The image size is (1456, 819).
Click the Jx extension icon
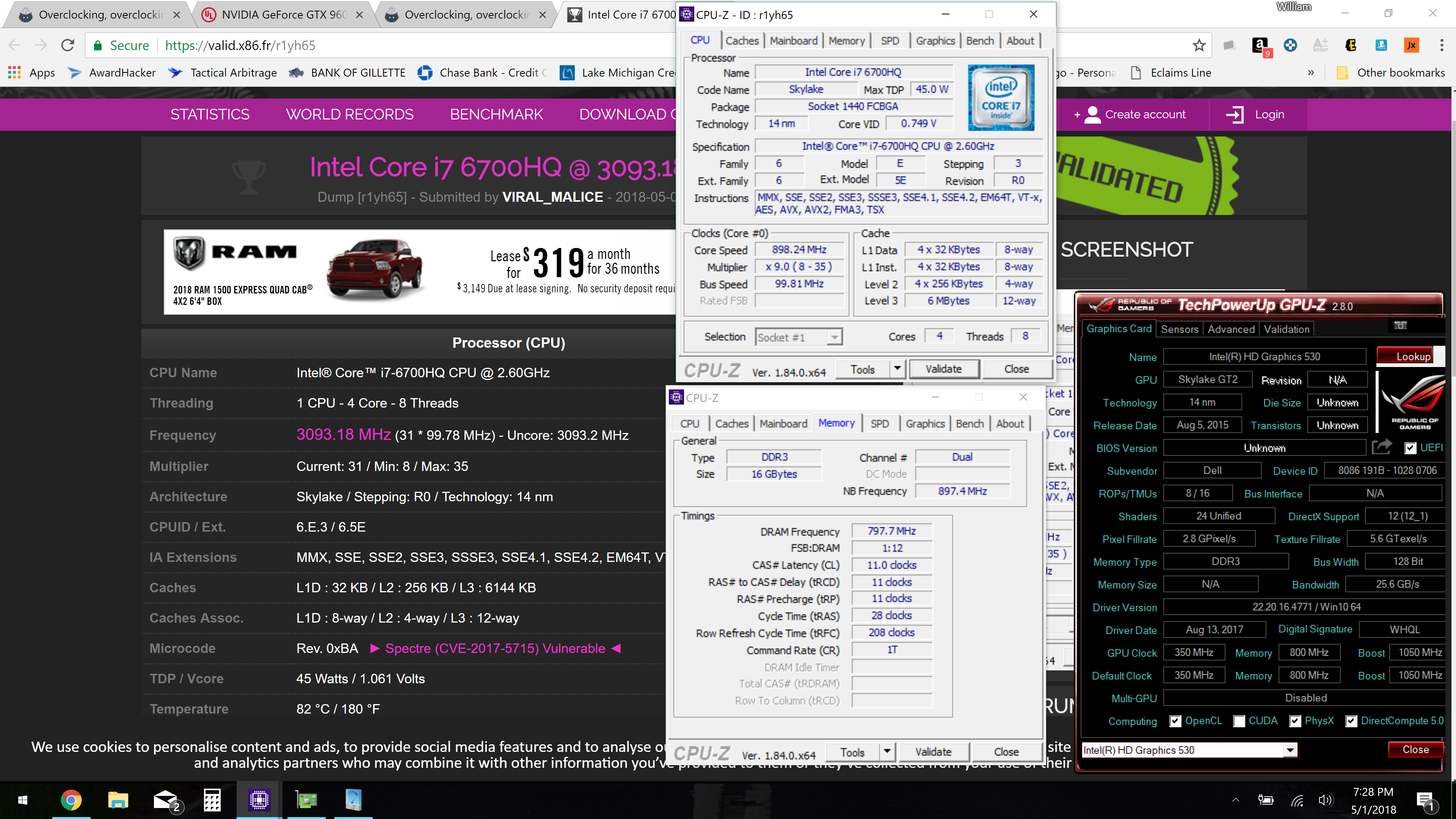(1411, 45)
